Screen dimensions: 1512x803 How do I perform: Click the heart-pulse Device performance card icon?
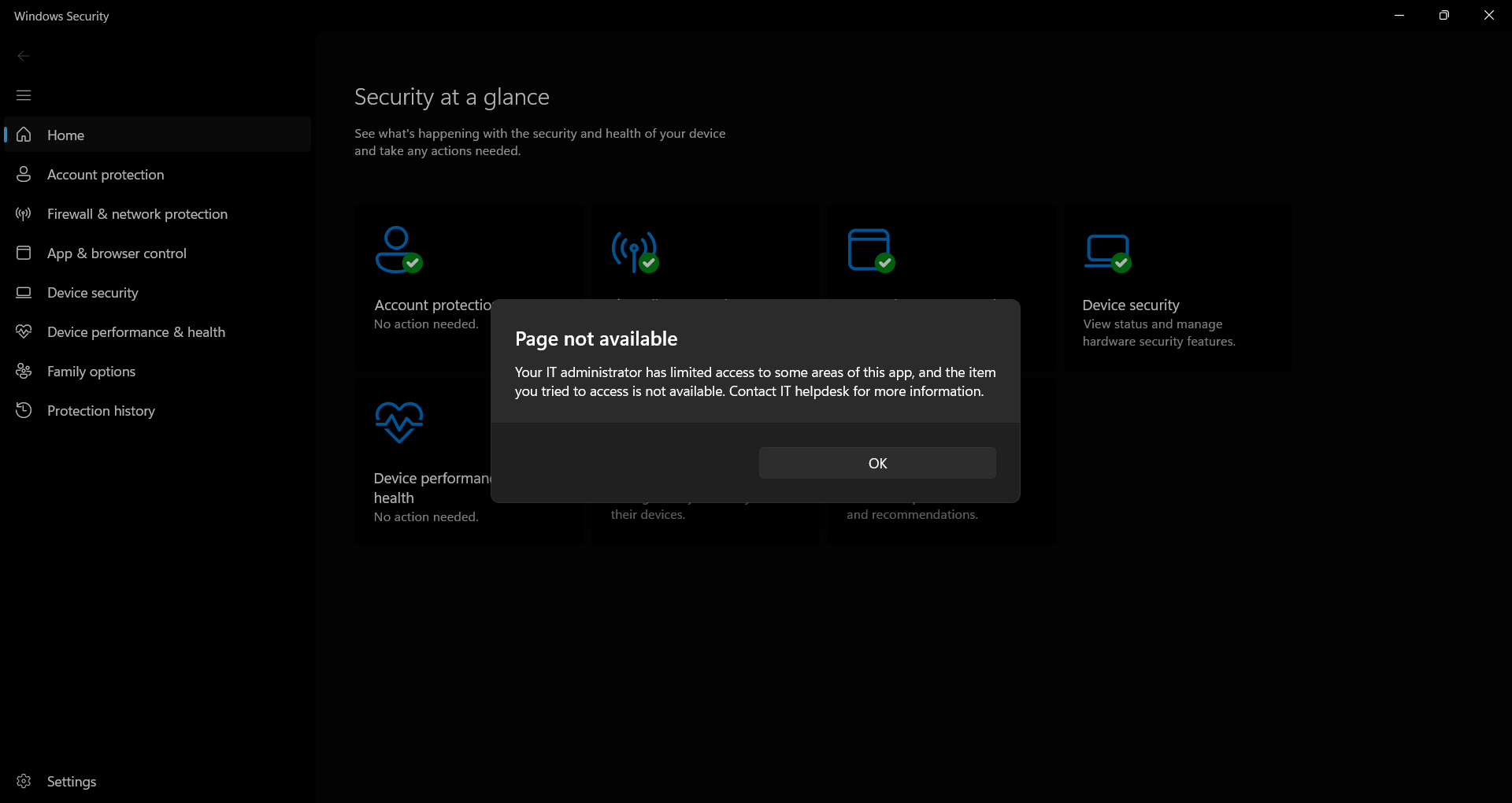tap(398, 423)
